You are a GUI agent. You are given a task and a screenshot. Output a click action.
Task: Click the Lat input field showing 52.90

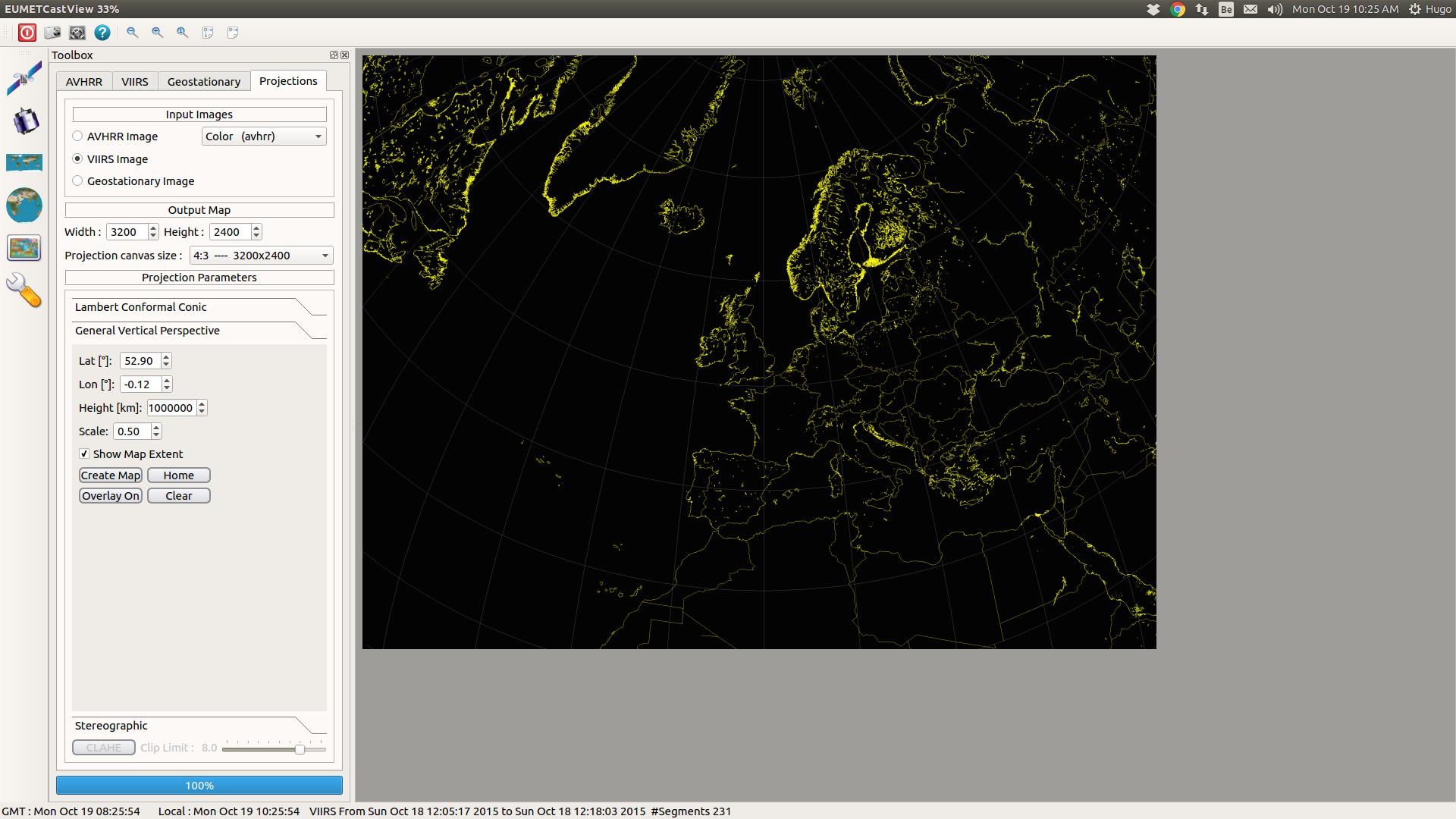[x=140, y=361]
